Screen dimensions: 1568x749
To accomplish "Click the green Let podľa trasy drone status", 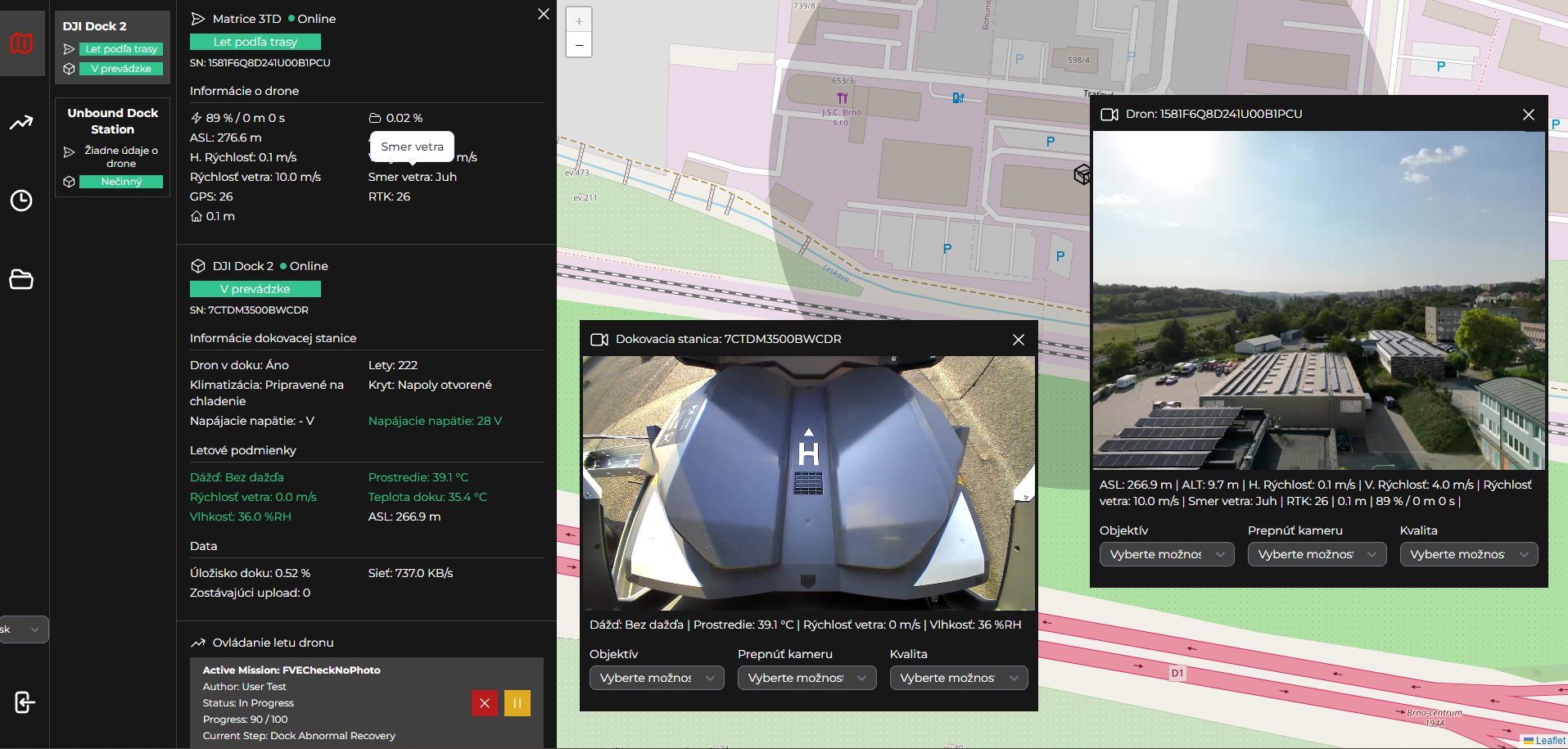I will click(255, 42).
